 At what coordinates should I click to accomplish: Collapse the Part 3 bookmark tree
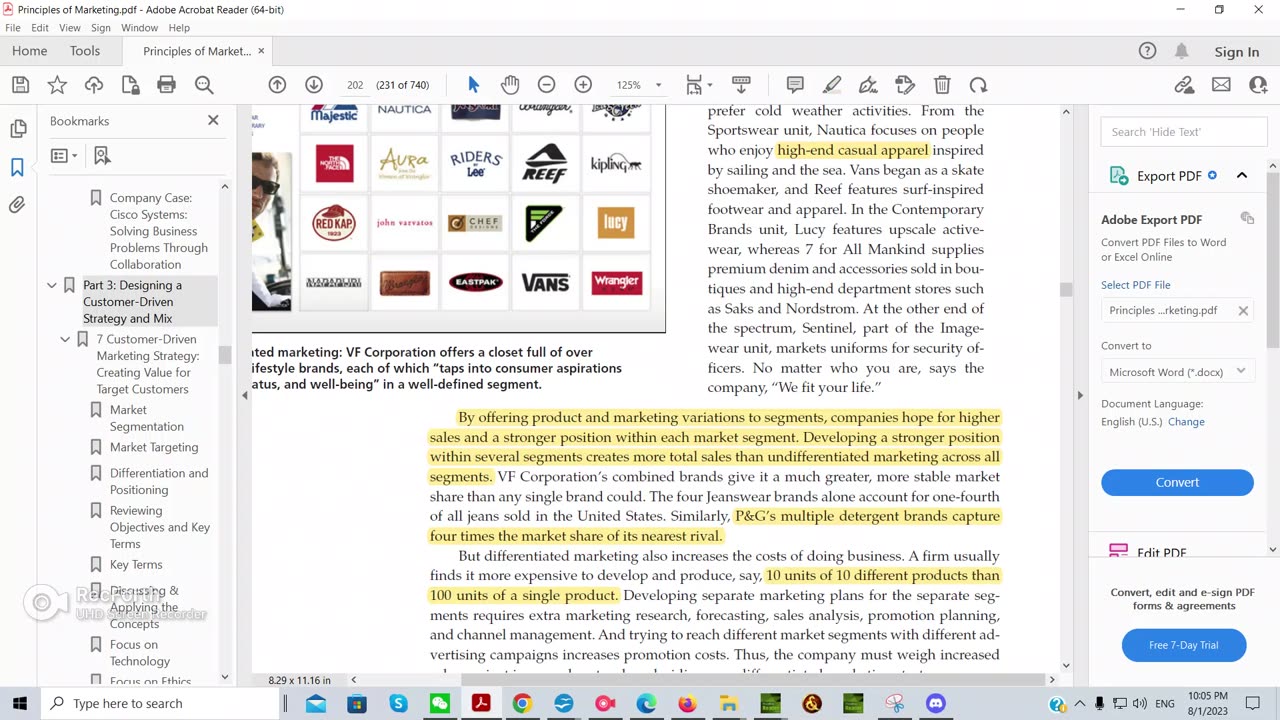52,285
